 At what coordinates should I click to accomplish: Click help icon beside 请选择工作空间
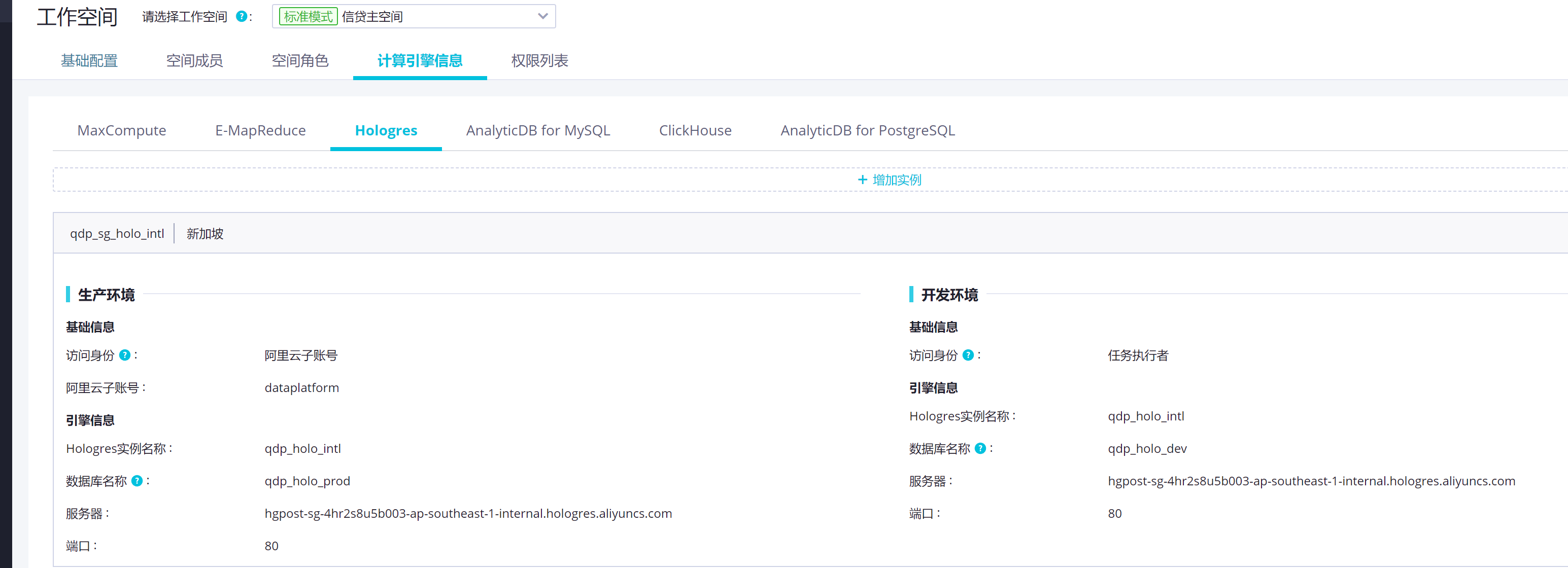241,16
